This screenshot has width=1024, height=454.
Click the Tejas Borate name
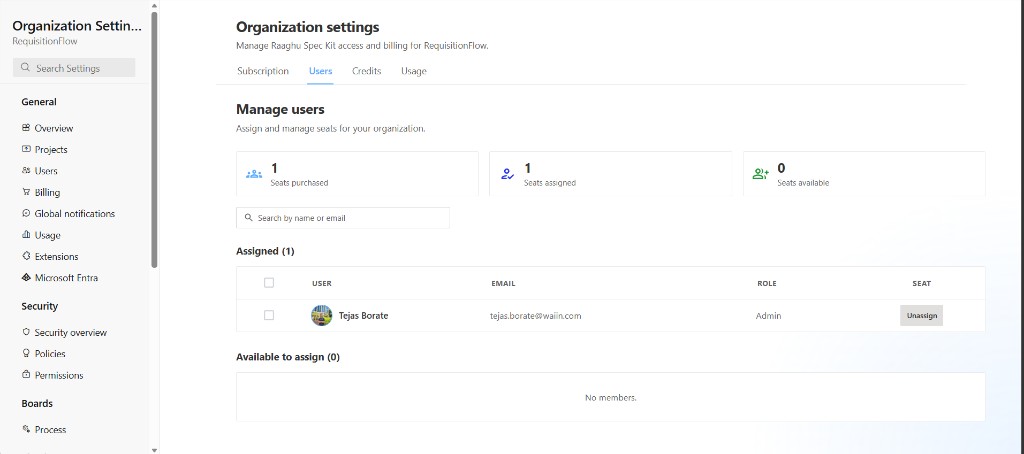click(x=364, y=316)
